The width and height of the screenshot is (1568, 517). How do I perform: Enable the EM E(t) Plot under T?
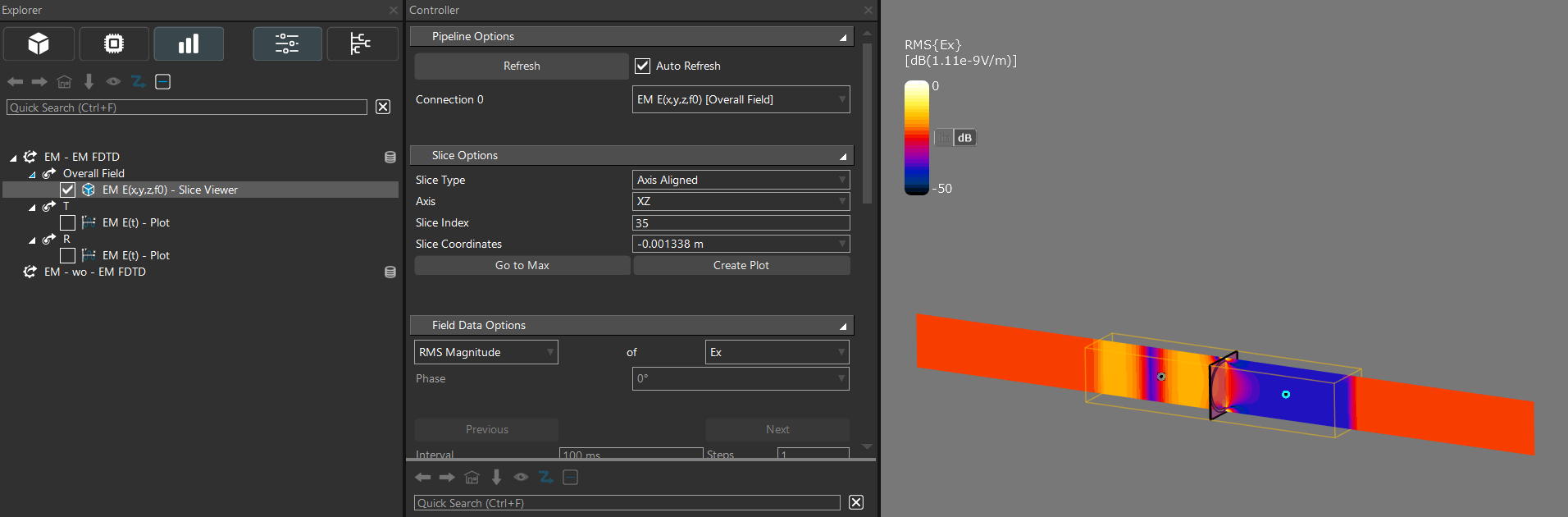(x=68, y=222)
